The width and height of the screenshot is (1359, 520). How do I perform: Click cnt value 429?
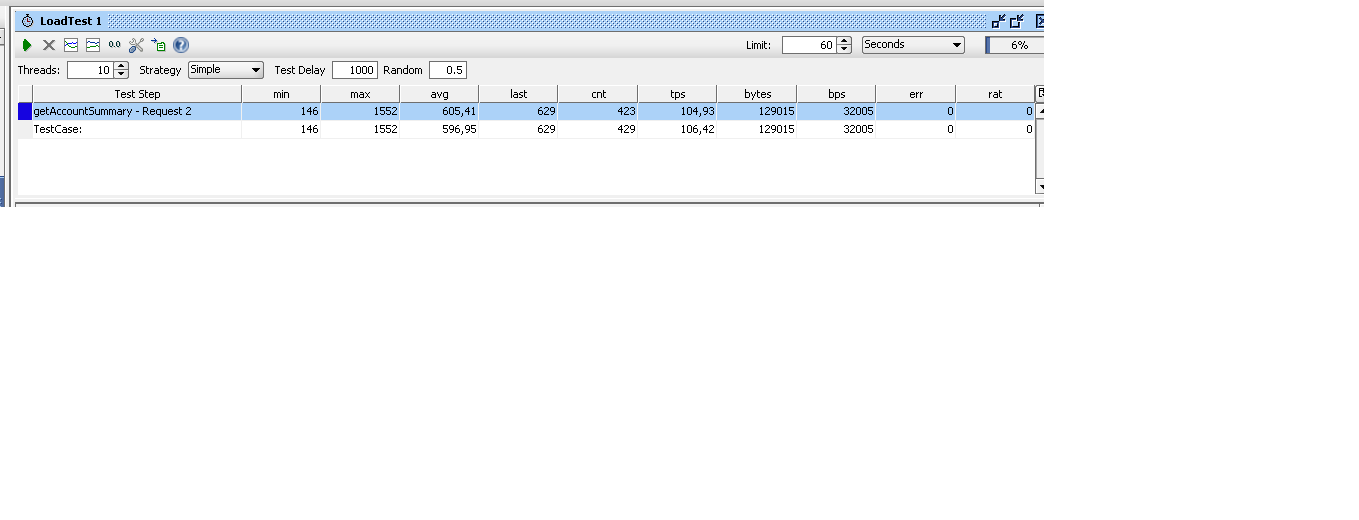click(x=626, y=129)
